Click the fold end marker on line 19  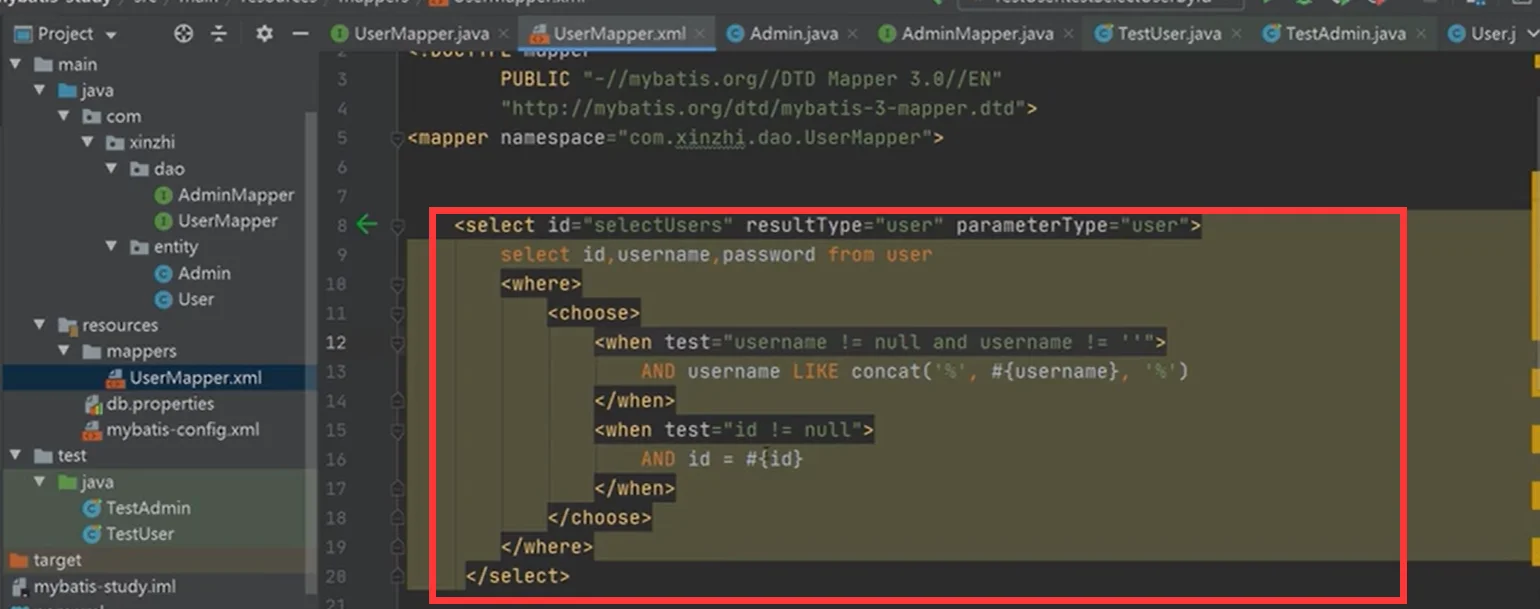point(398,547)
